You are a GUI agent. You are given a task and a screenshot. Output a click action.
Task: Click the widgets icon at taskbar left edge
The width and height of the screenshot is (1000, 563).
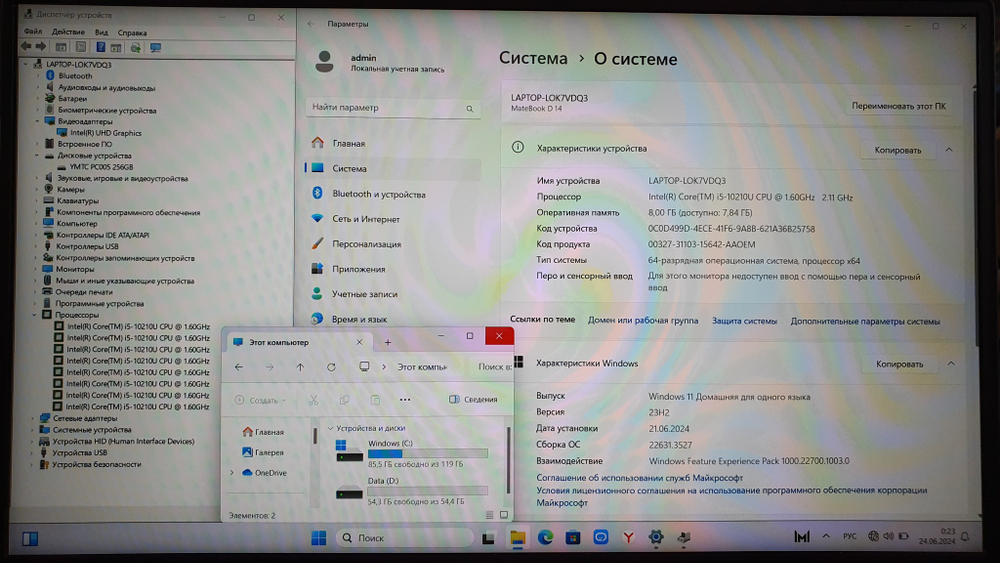(29, 539)
